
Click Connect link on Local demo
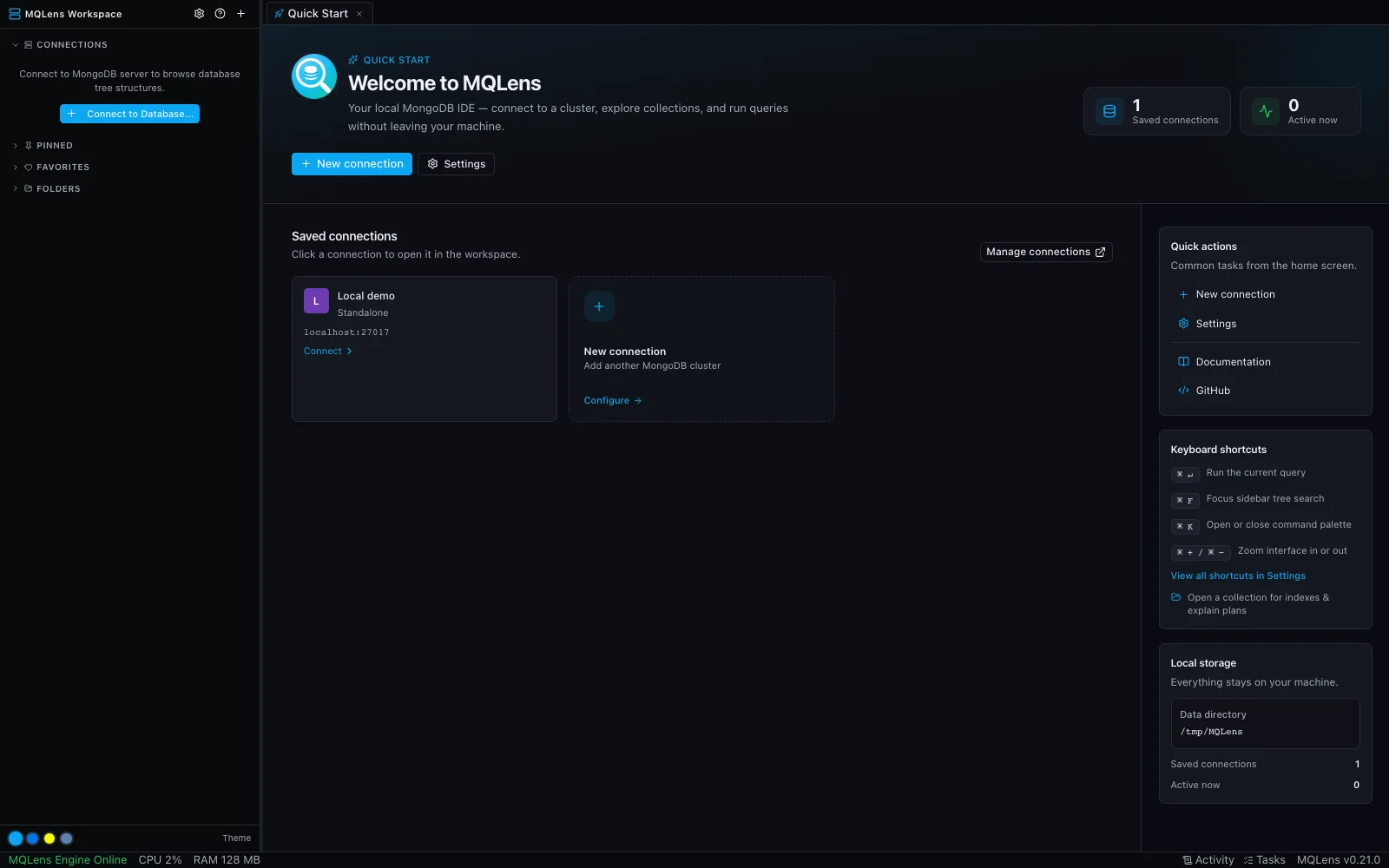(x=328, y=352)
